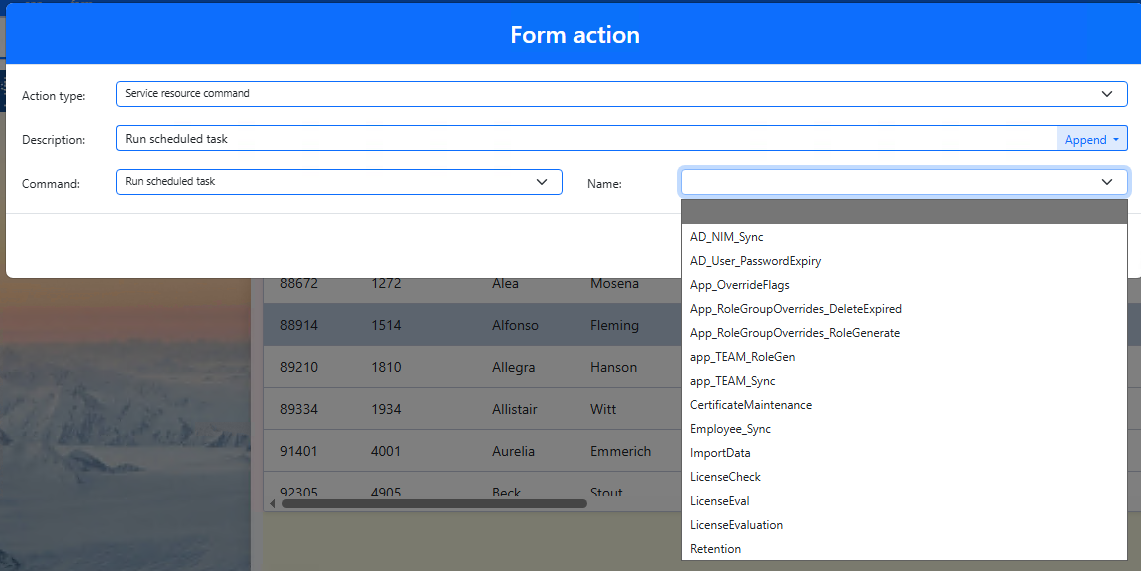Screen dimensions: 1141x571
Task: Click the Description input field
Action: [587, 138]
